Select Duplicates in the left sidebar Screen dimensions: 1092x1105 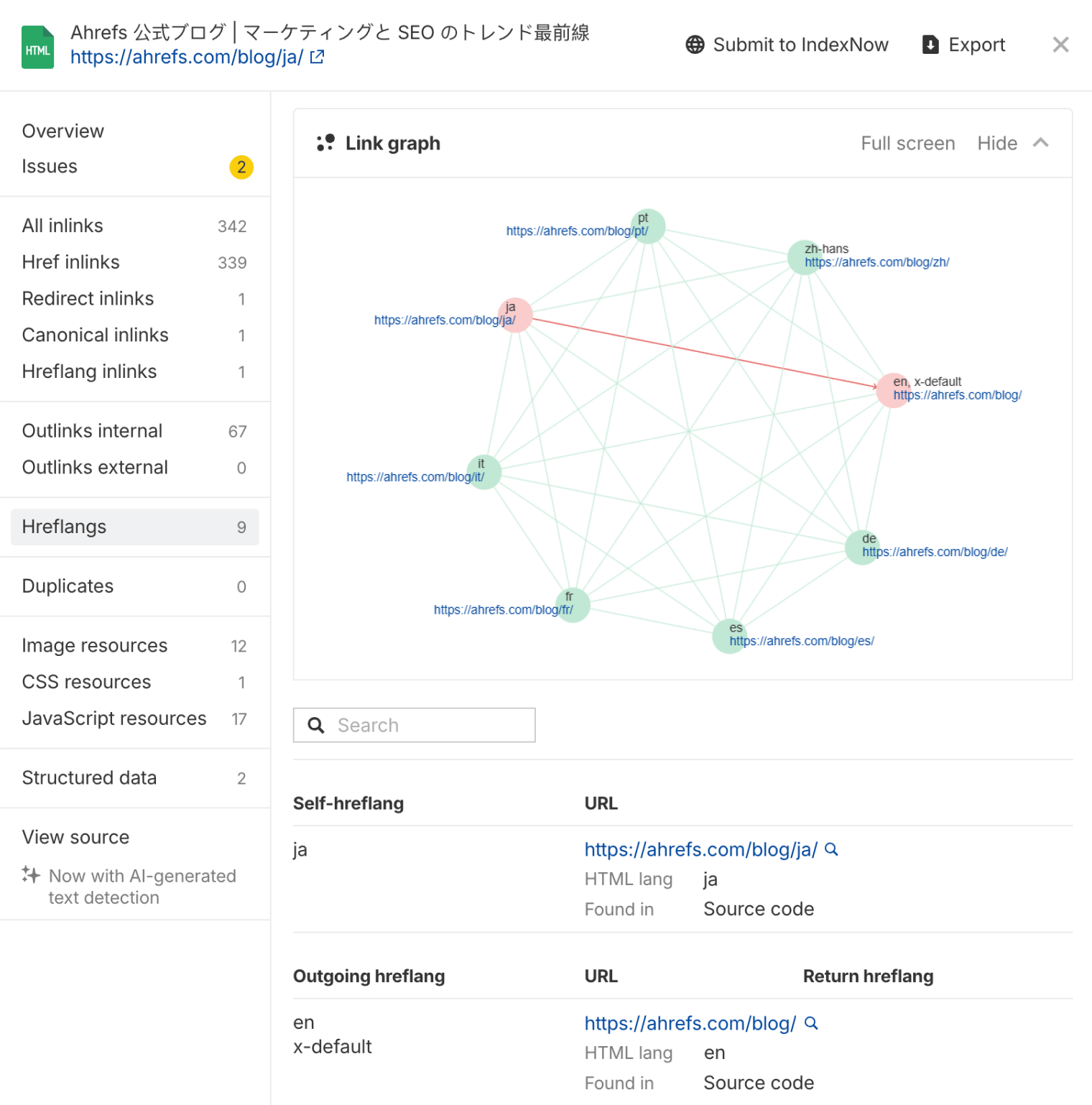67,586
